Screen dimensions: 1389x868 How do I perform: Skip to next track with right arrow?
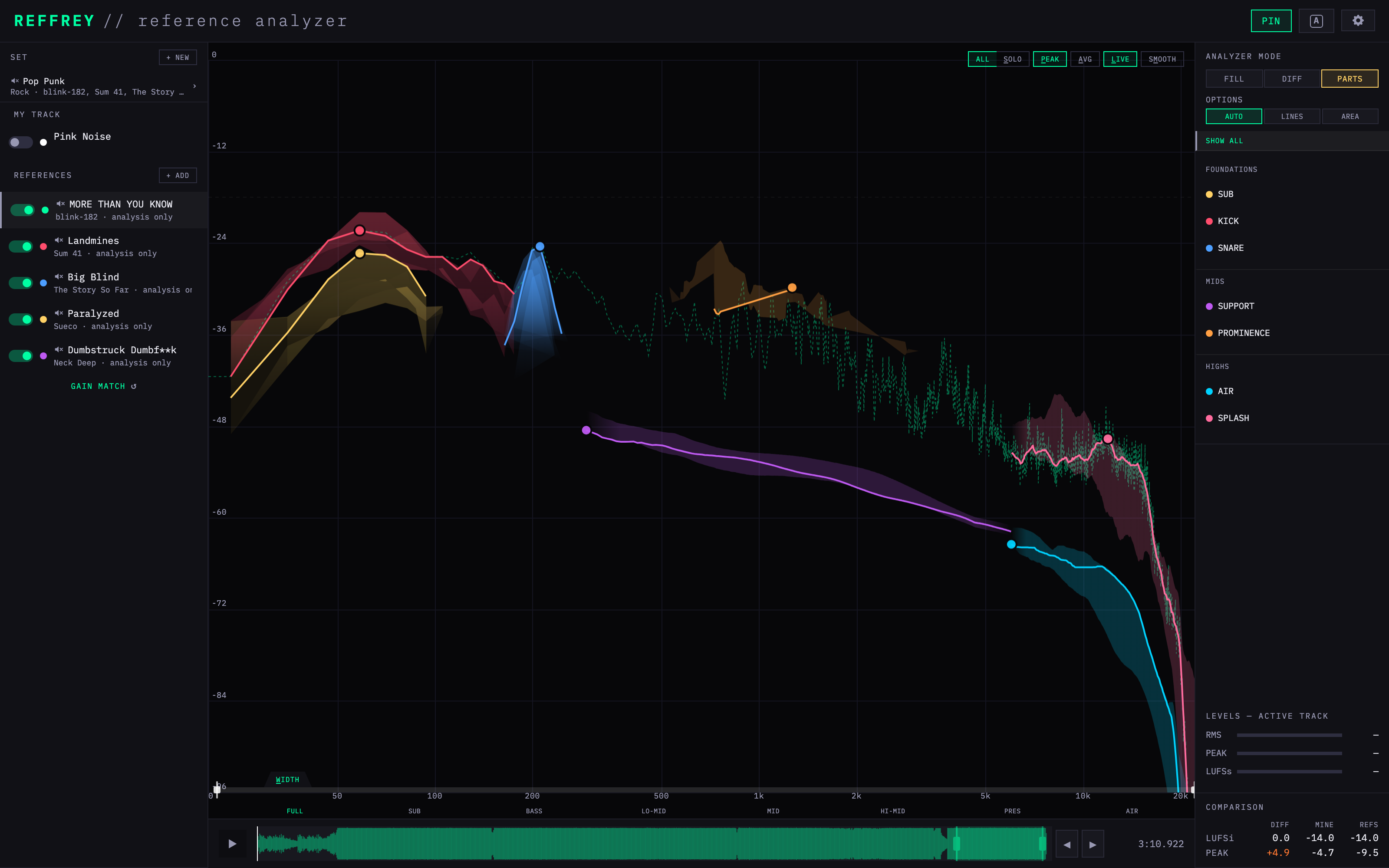pyautogui.click(x=1093, y=844)
